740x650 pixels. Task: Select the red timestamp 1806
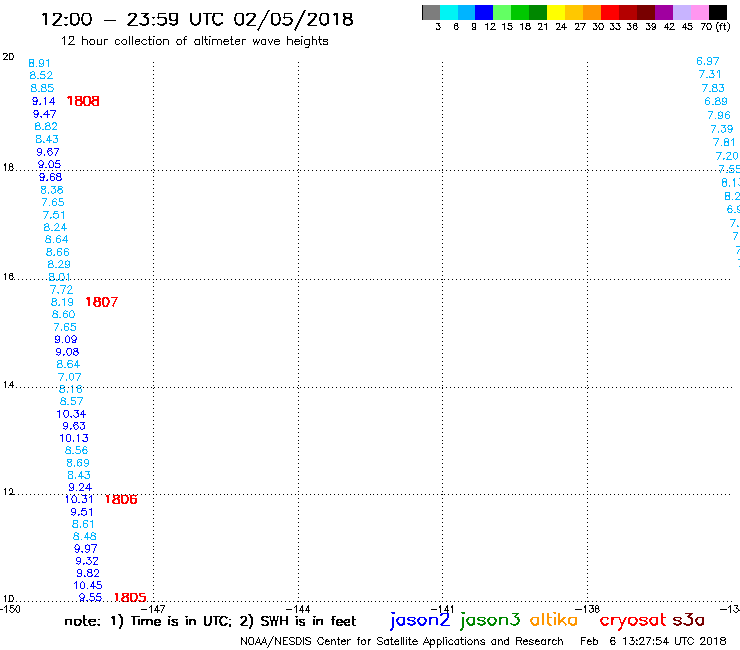(121, 499)
